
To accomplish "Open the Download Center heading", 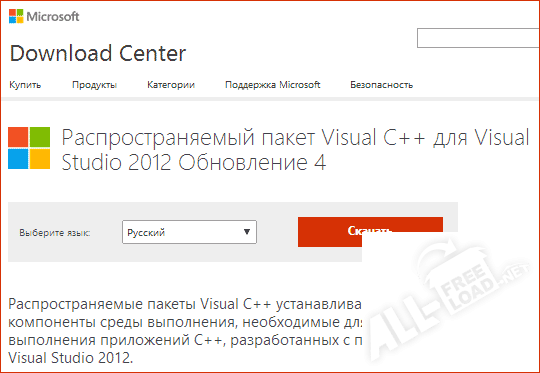I will (x=98, y=53).
